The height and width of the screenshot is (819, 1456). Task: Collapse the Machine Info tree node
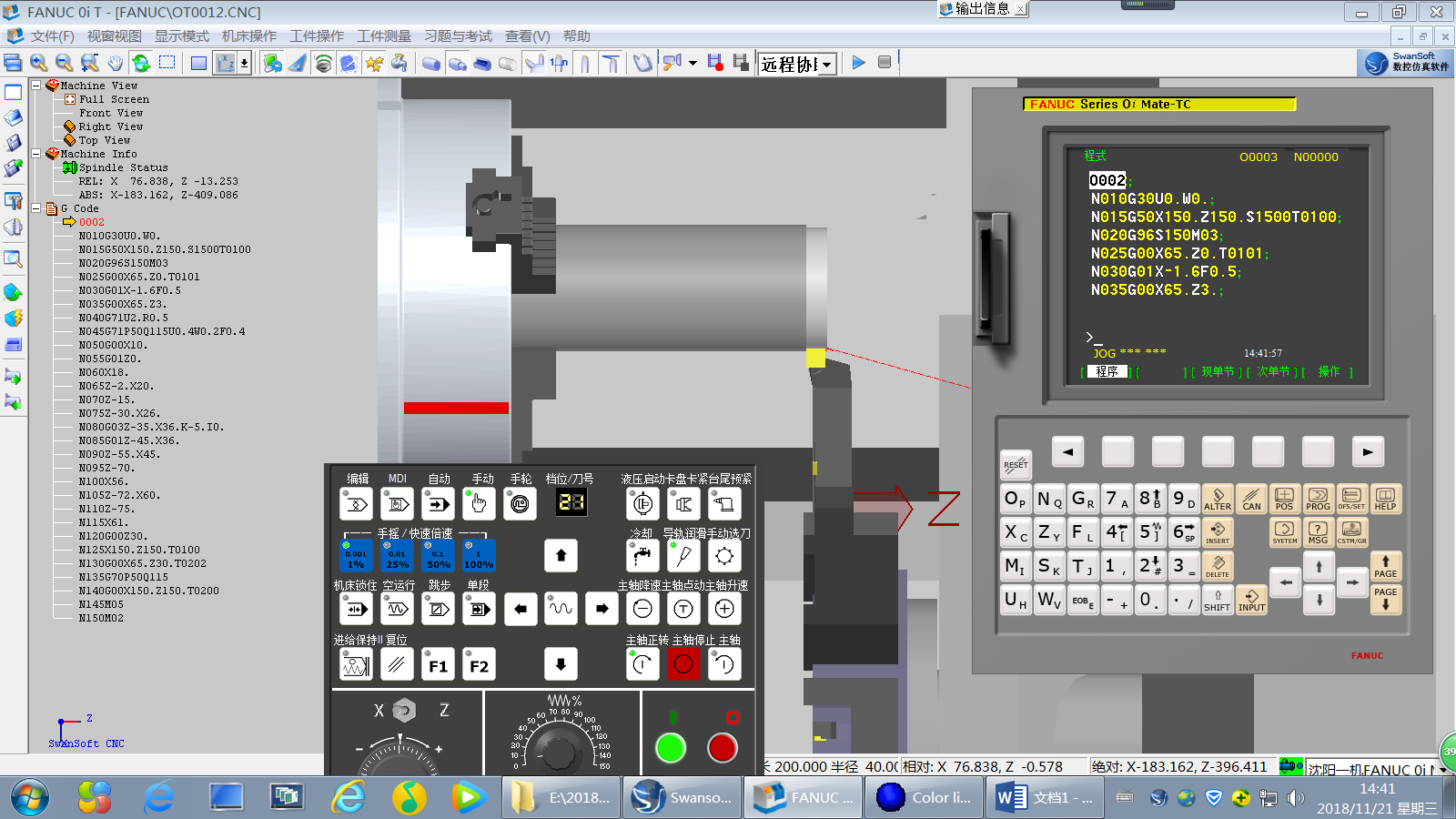pos(36,154)
